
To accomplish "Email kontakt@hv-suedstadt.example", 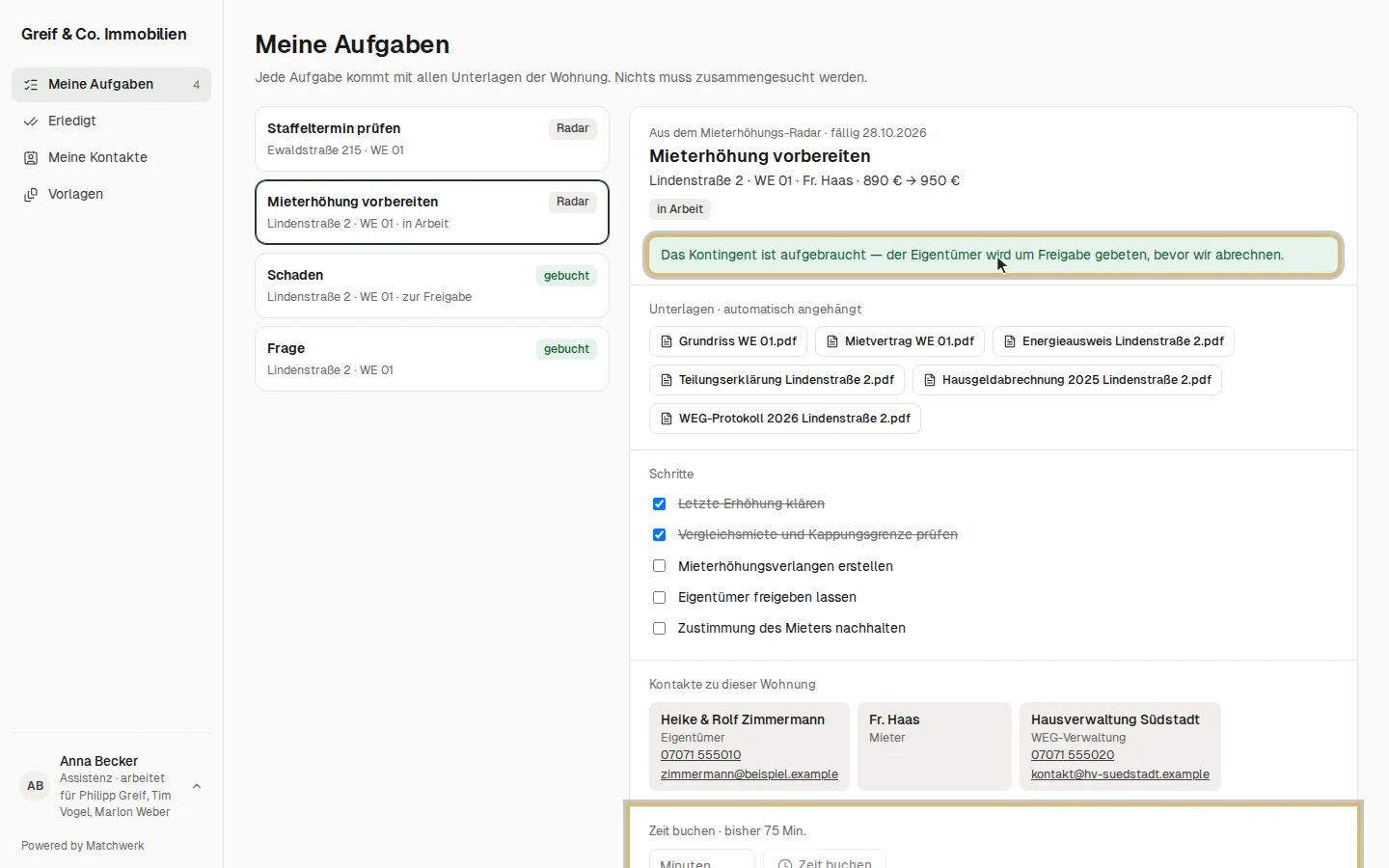I will coord(1120,774).
